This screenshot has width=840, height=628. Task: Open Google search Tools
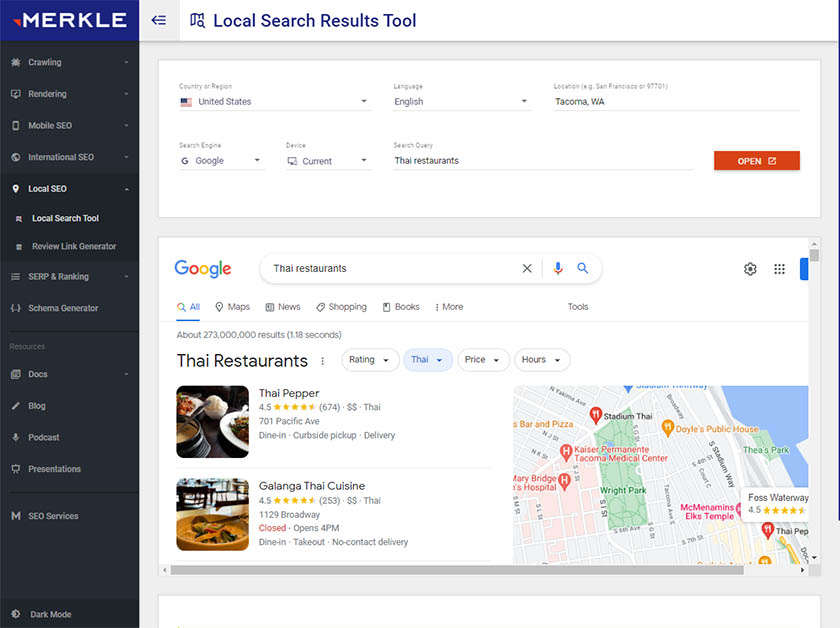[578, 307]
